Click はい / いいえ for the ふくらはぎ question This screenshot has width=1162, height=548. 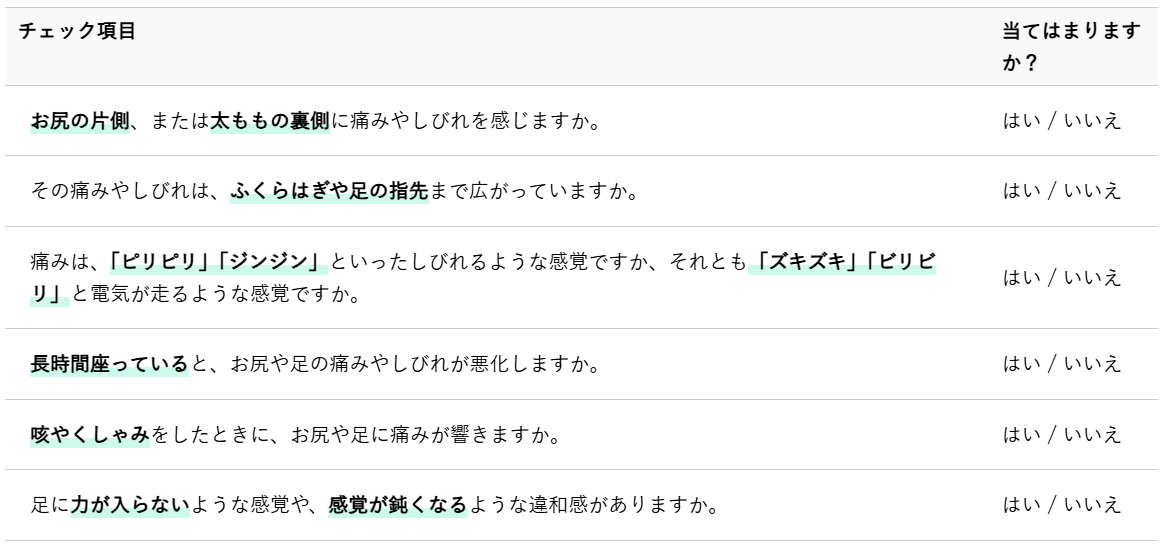pyautogui.click(x=1060, y=191)
